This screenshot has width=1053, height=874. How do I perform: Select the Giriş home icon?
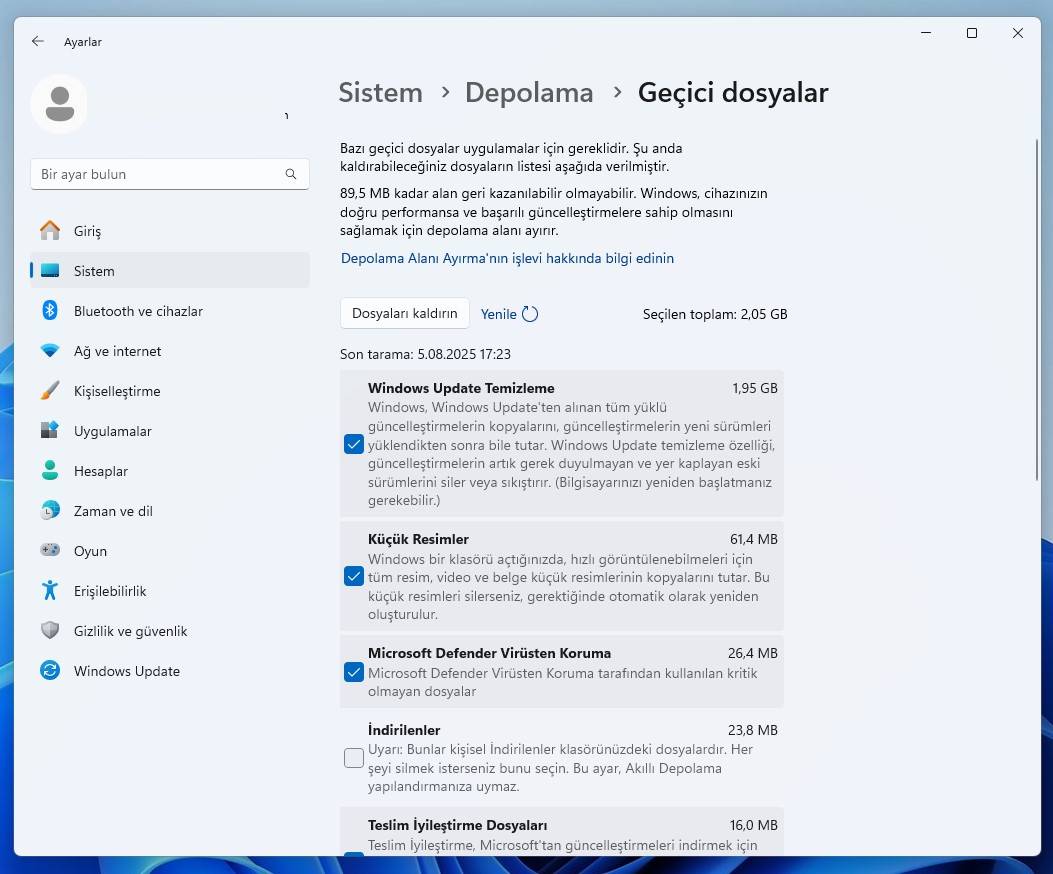click(x=50, y=231)
